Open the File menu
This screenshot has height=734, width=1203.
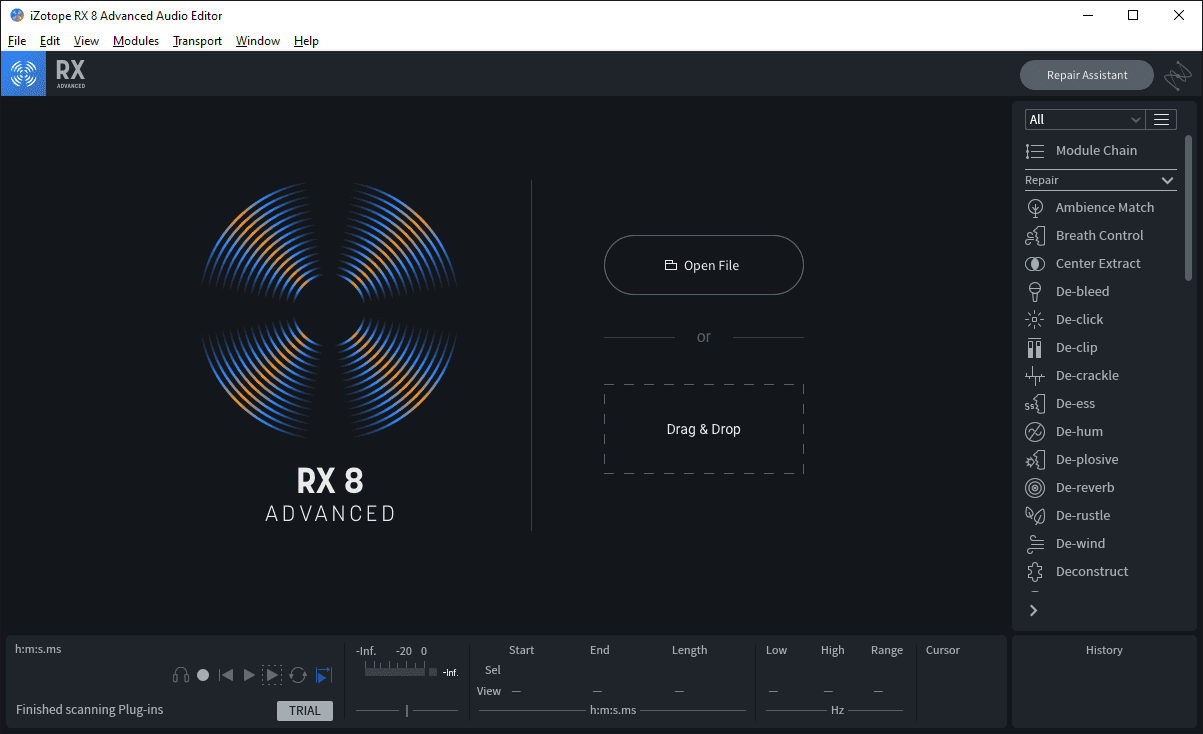(x=17, y=41)
